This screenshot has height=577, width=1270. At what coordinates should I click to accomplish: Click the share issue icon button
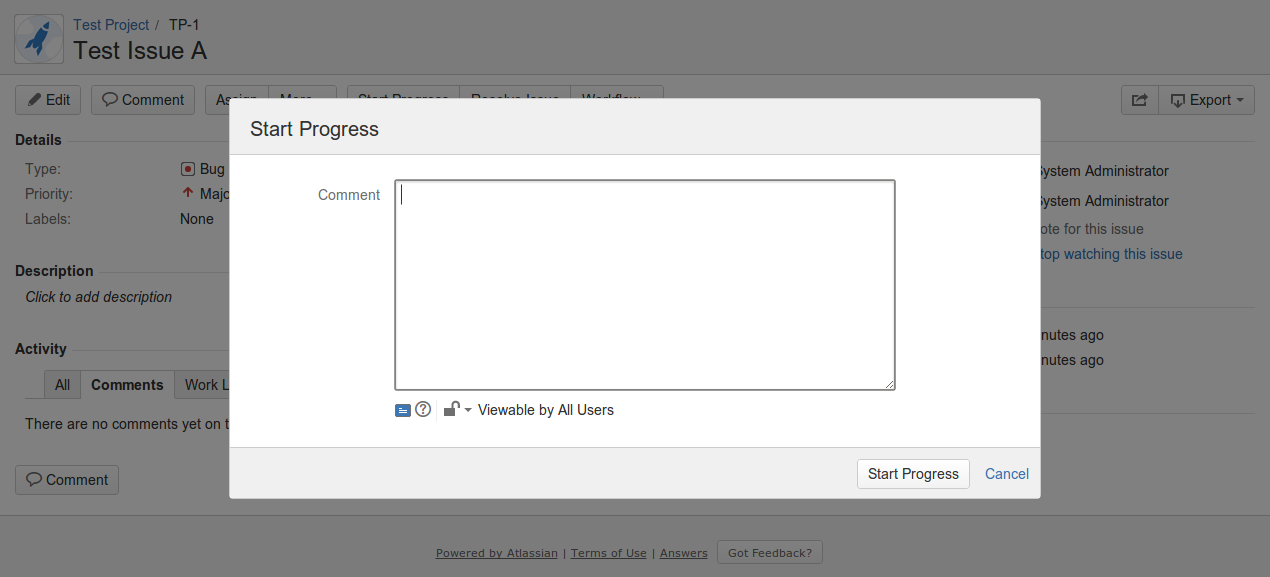pos(1139,100)
